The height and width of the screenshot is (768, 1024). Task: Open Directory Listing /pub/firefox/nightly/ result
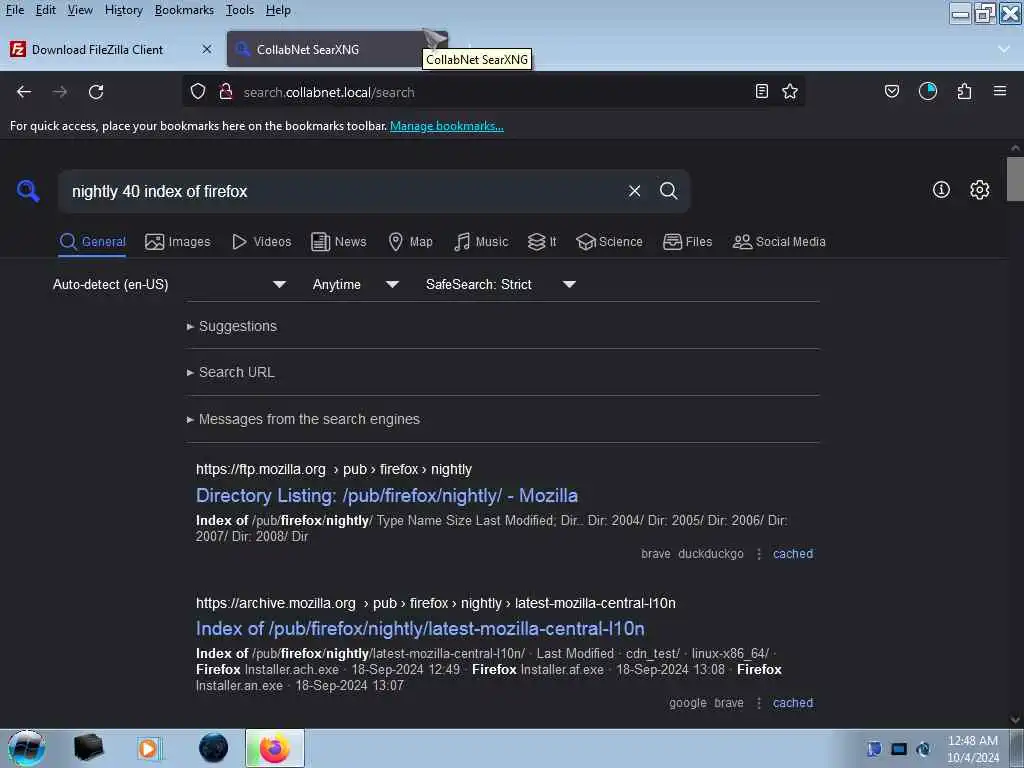click(387, 496)
